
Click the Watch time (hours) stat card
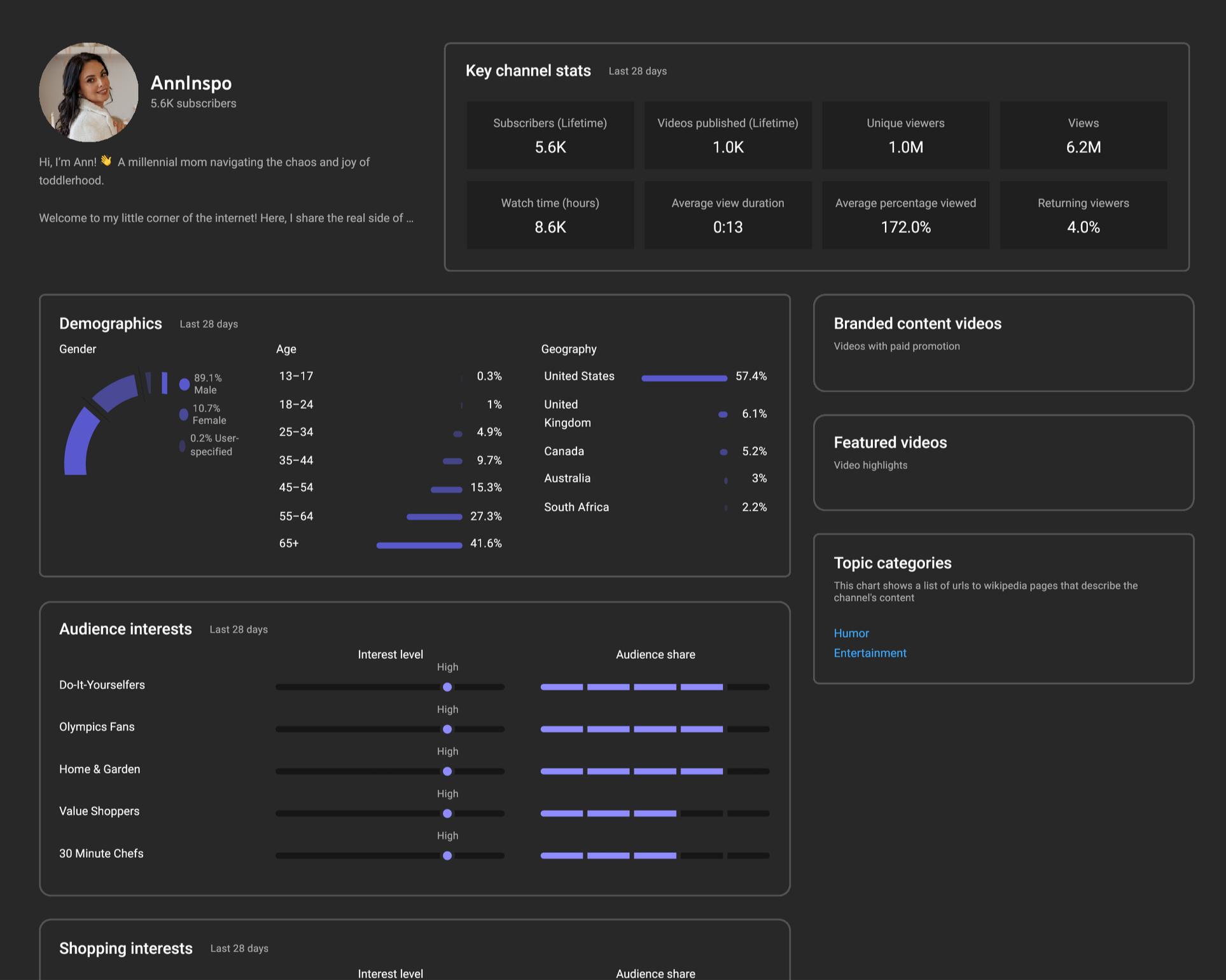550,215
